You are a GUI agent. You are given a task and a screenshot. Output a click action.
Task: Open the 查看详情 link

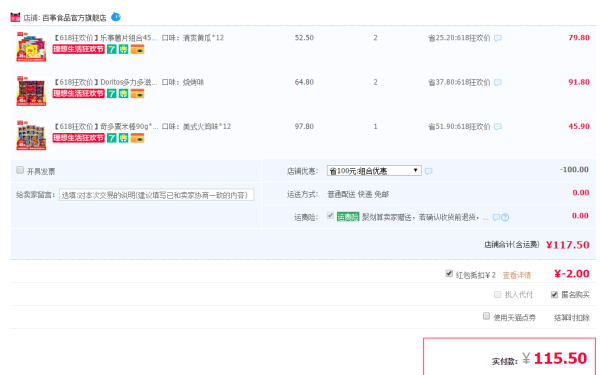(x=517, y=275)
